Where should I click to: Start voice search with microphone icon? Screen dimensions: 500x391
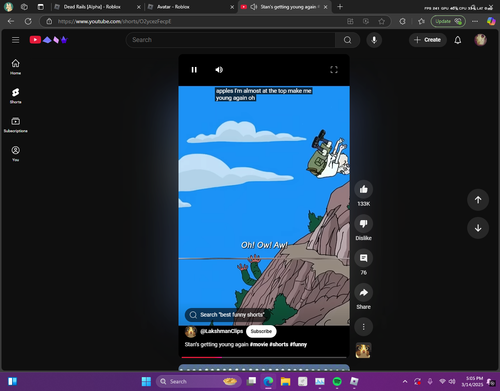click(x=374, y=40)
